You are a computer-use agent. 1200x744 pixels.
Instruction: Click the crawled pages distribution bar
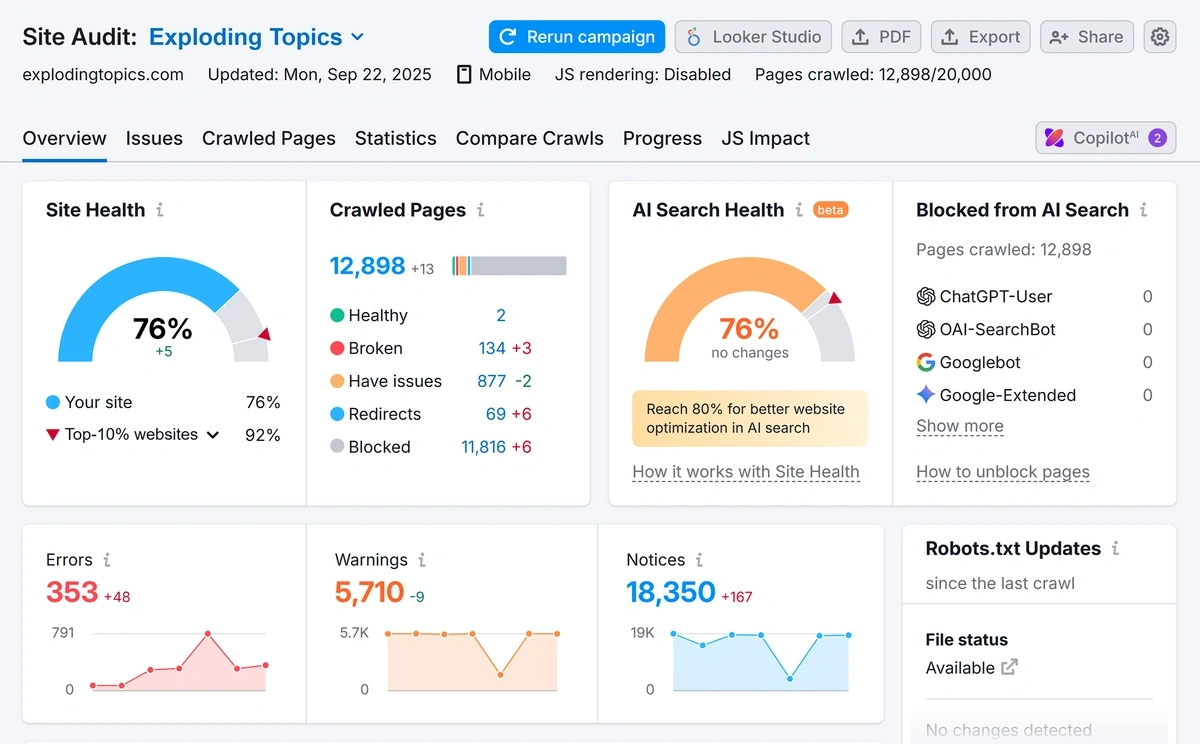coord(509,266)
